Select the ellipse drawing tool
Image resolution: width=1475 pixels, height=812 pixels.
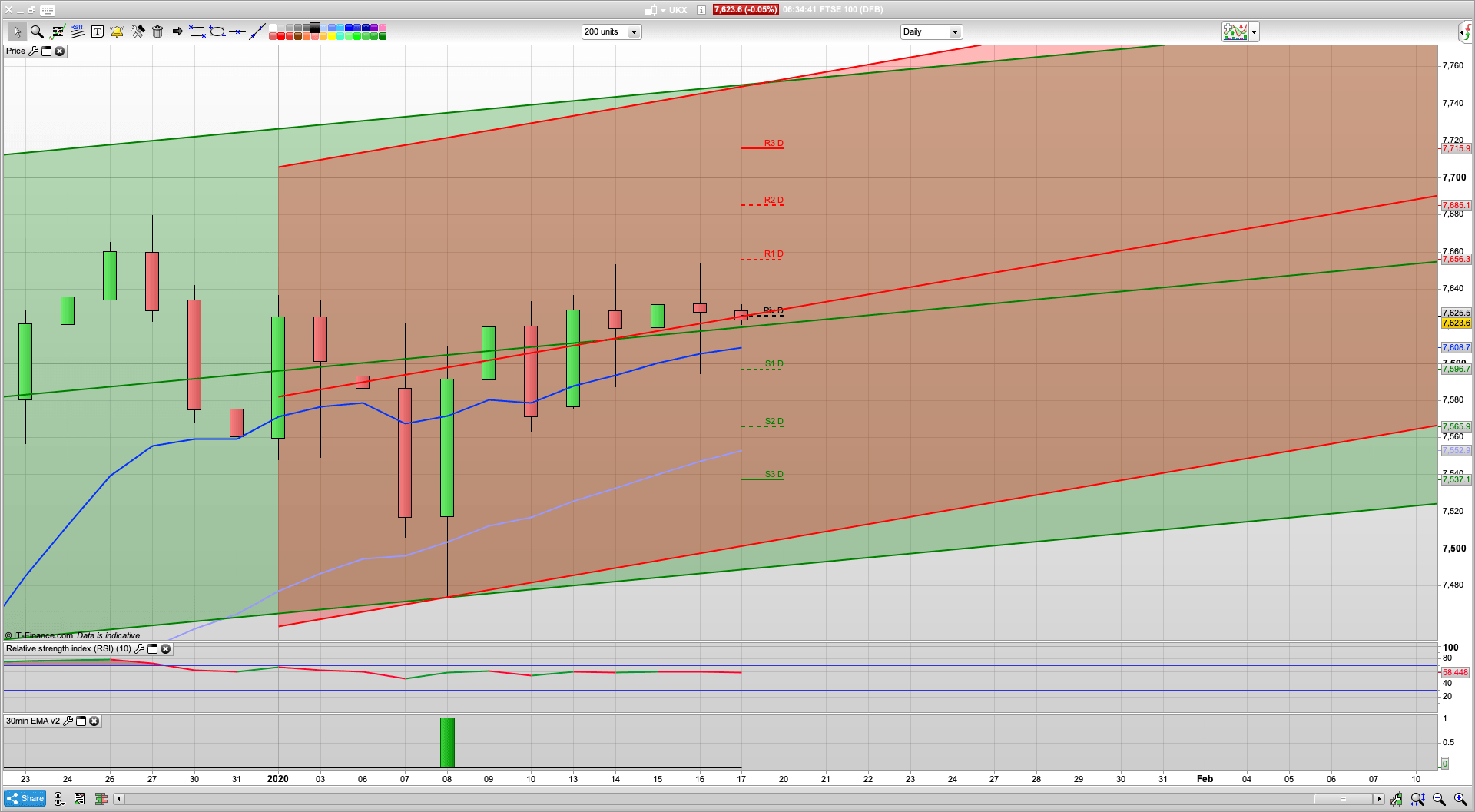point(217,31)
